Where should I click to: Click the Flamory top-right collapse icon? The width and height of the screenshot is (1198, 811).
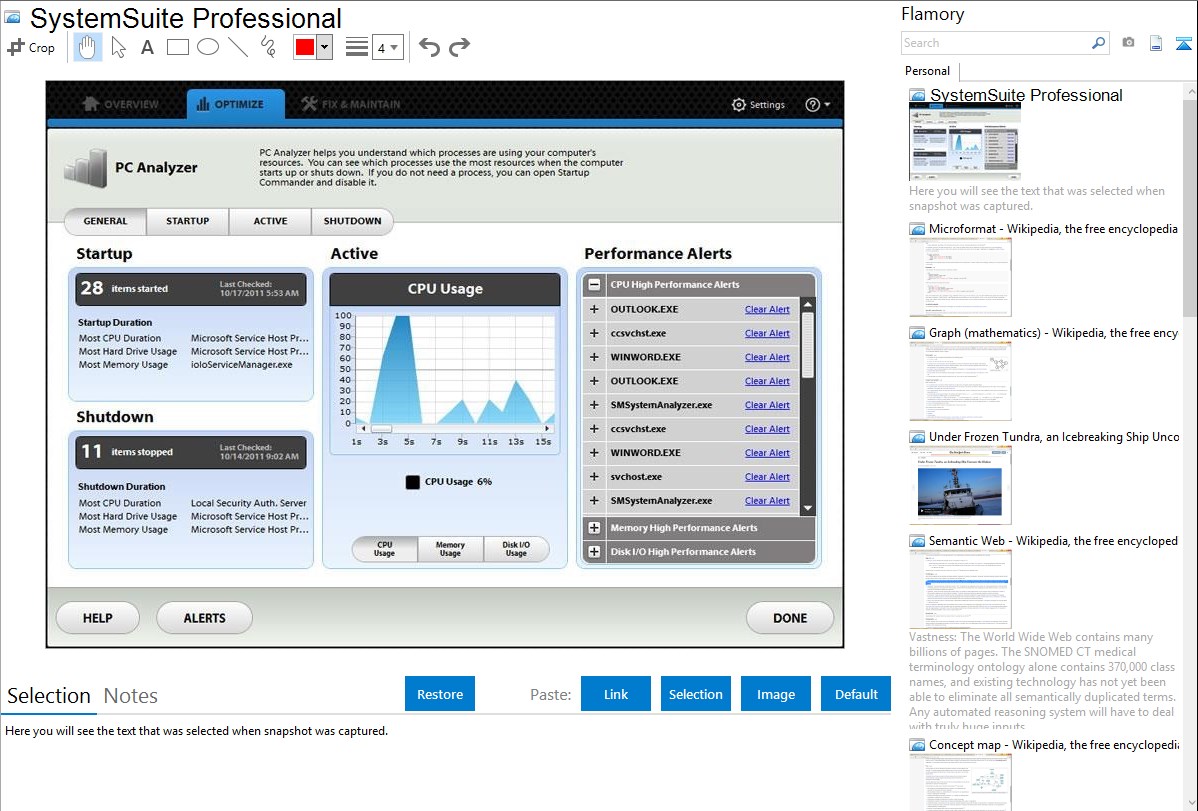point(1183,43)
